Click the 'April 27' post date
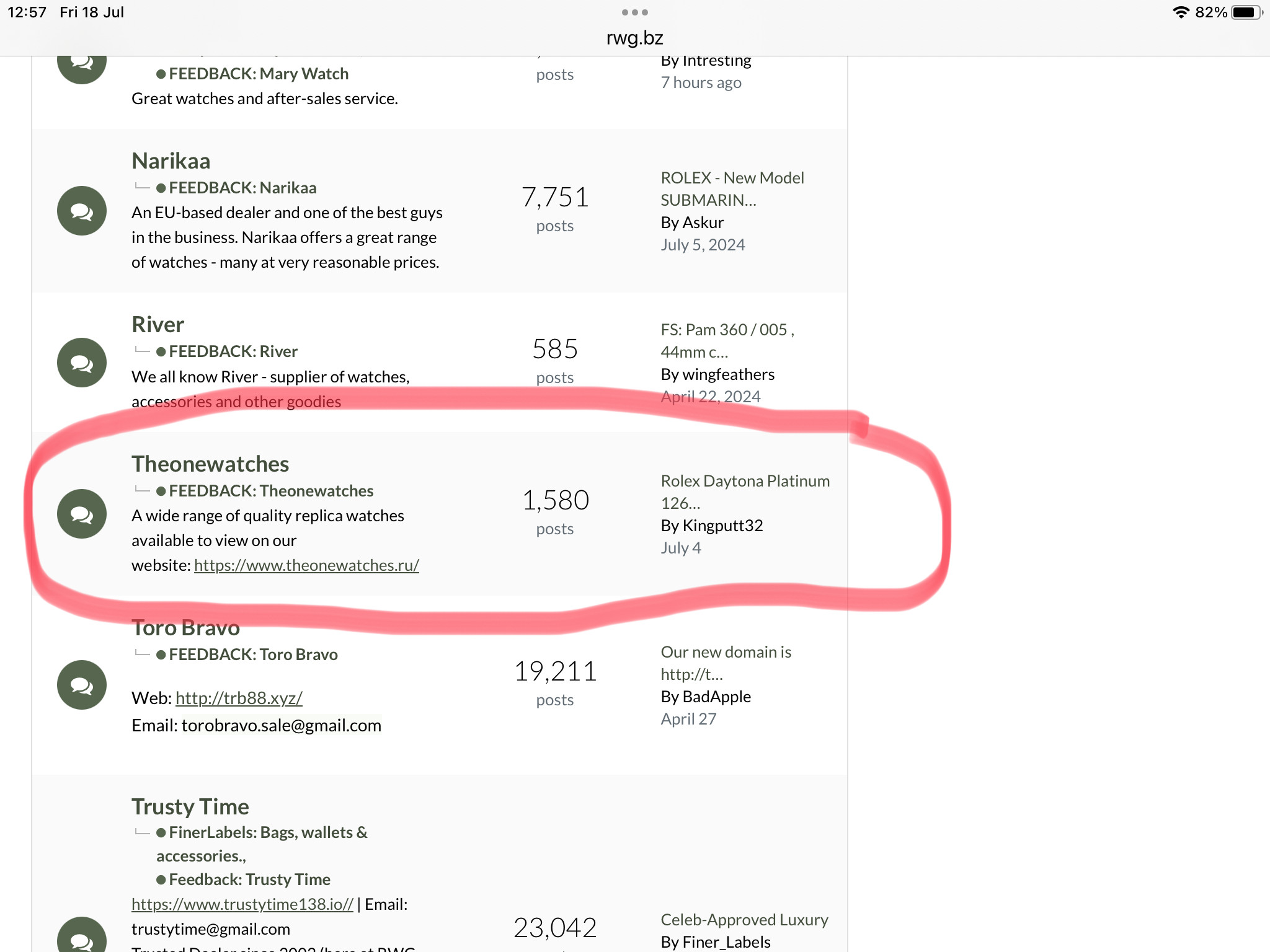The image size is (1270, 952). click(x=688, y=719)
